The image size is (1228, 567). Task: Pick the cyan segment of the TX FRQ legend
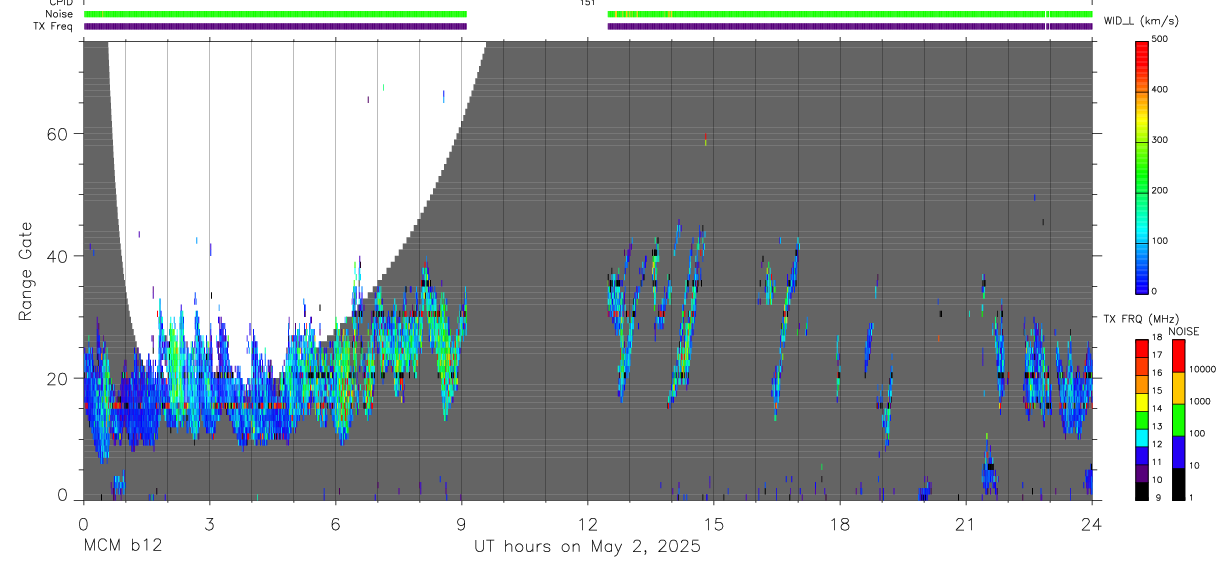point(1141,437)
